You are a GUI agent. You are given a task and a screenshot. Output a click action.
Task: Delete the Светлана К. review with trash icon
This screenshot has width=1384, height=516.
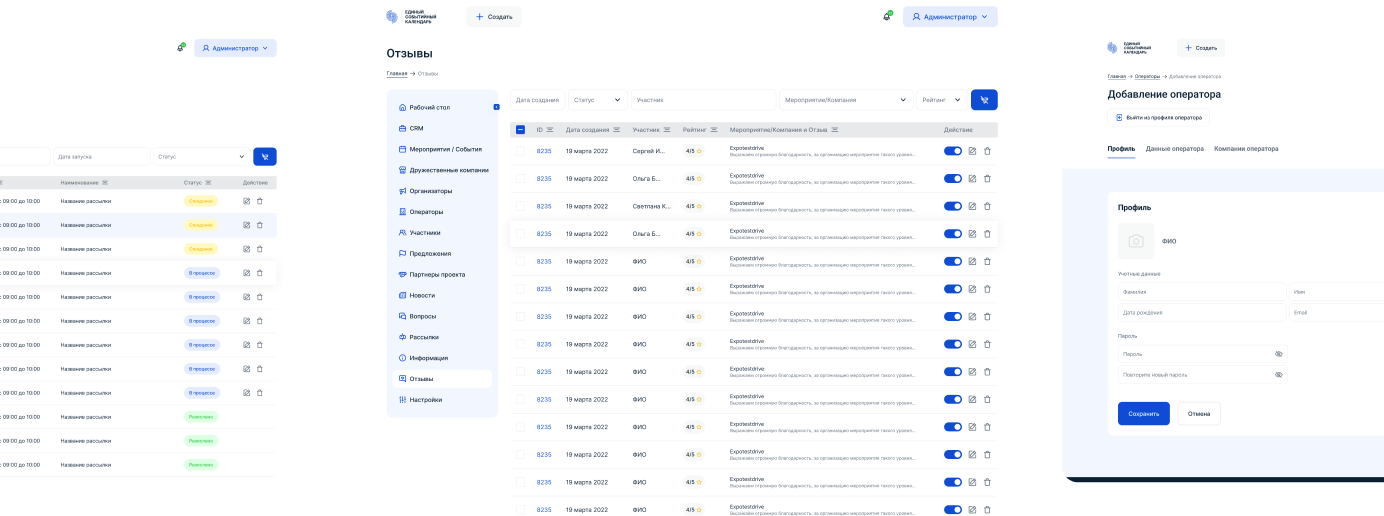point(987,206)
